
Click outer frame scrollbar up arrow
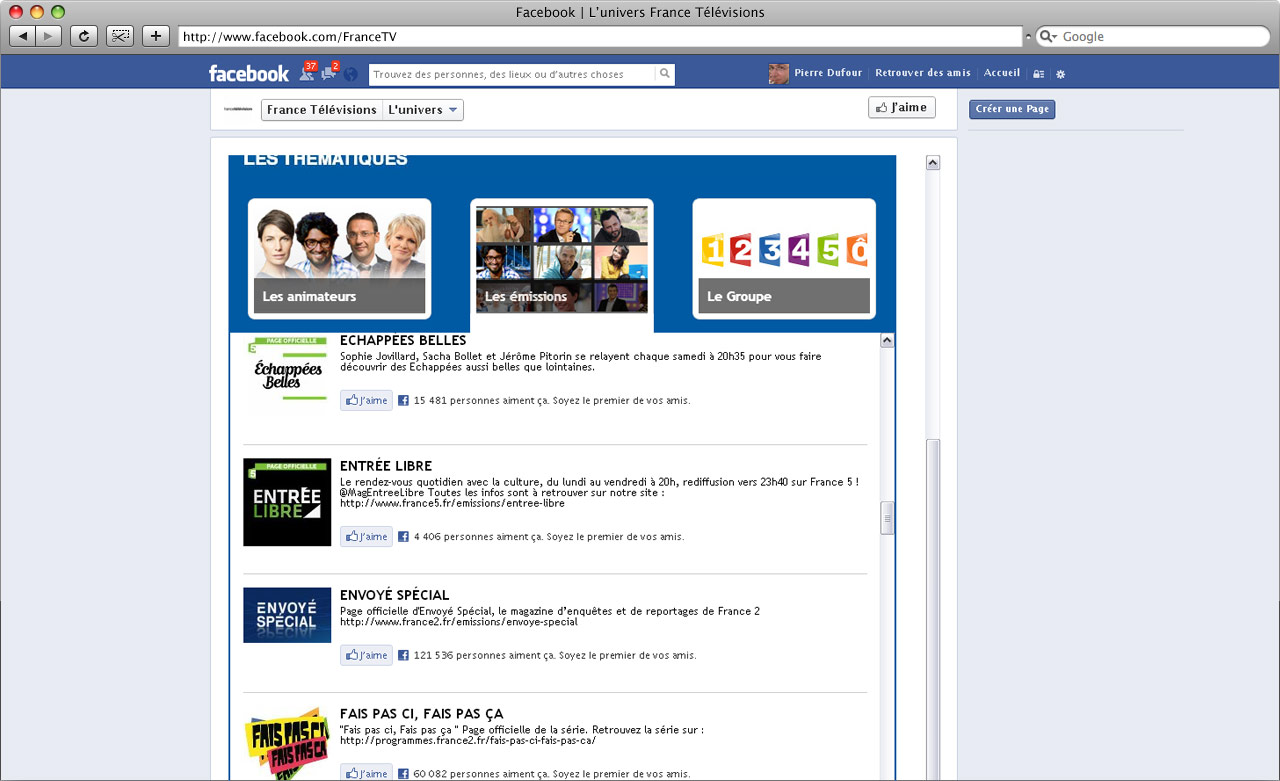[933, 162]
